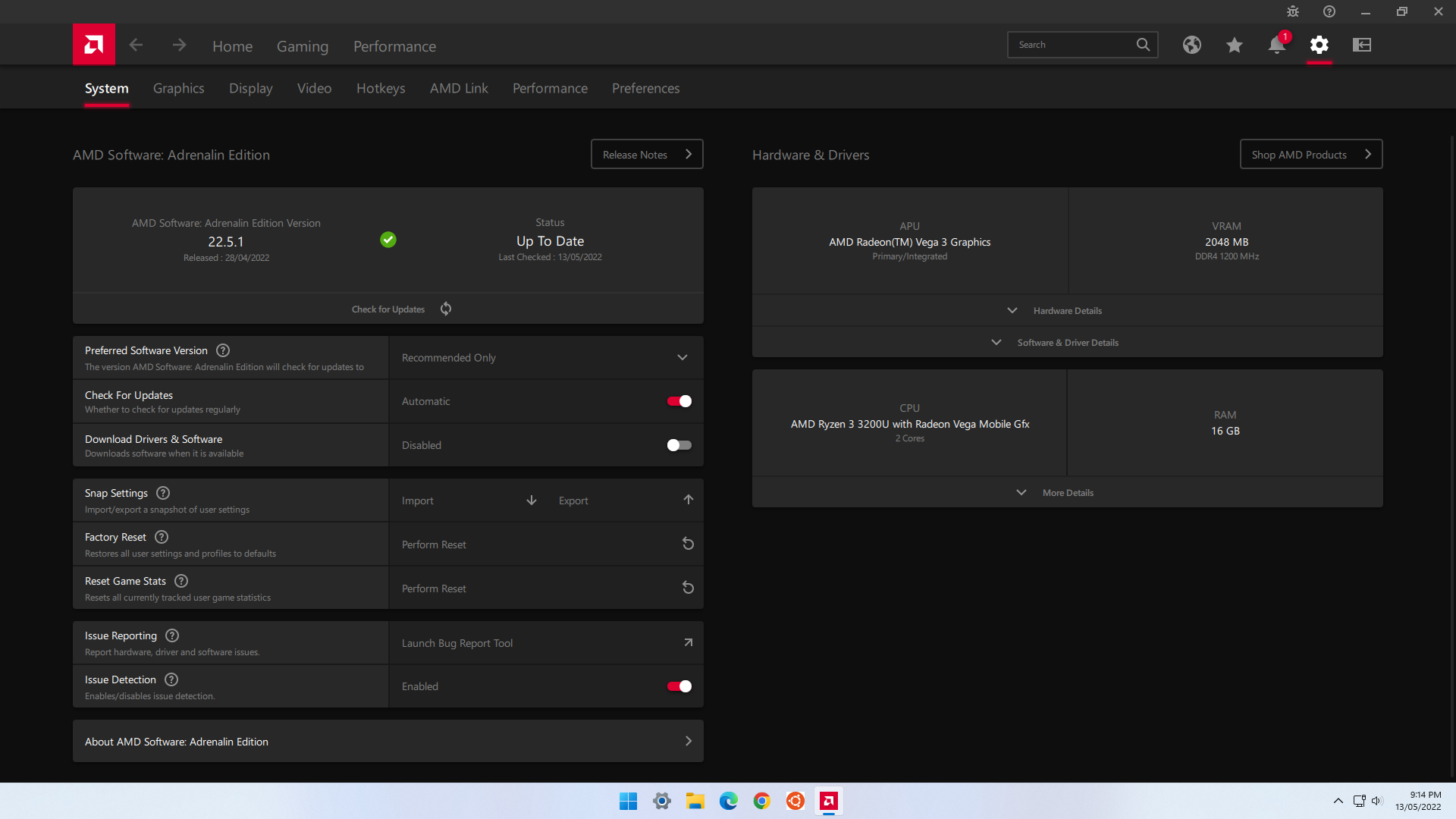Viewport: 1456px width, 819px height.
Task: Click Shop AMD Products button
Action: pos(1311,154)
